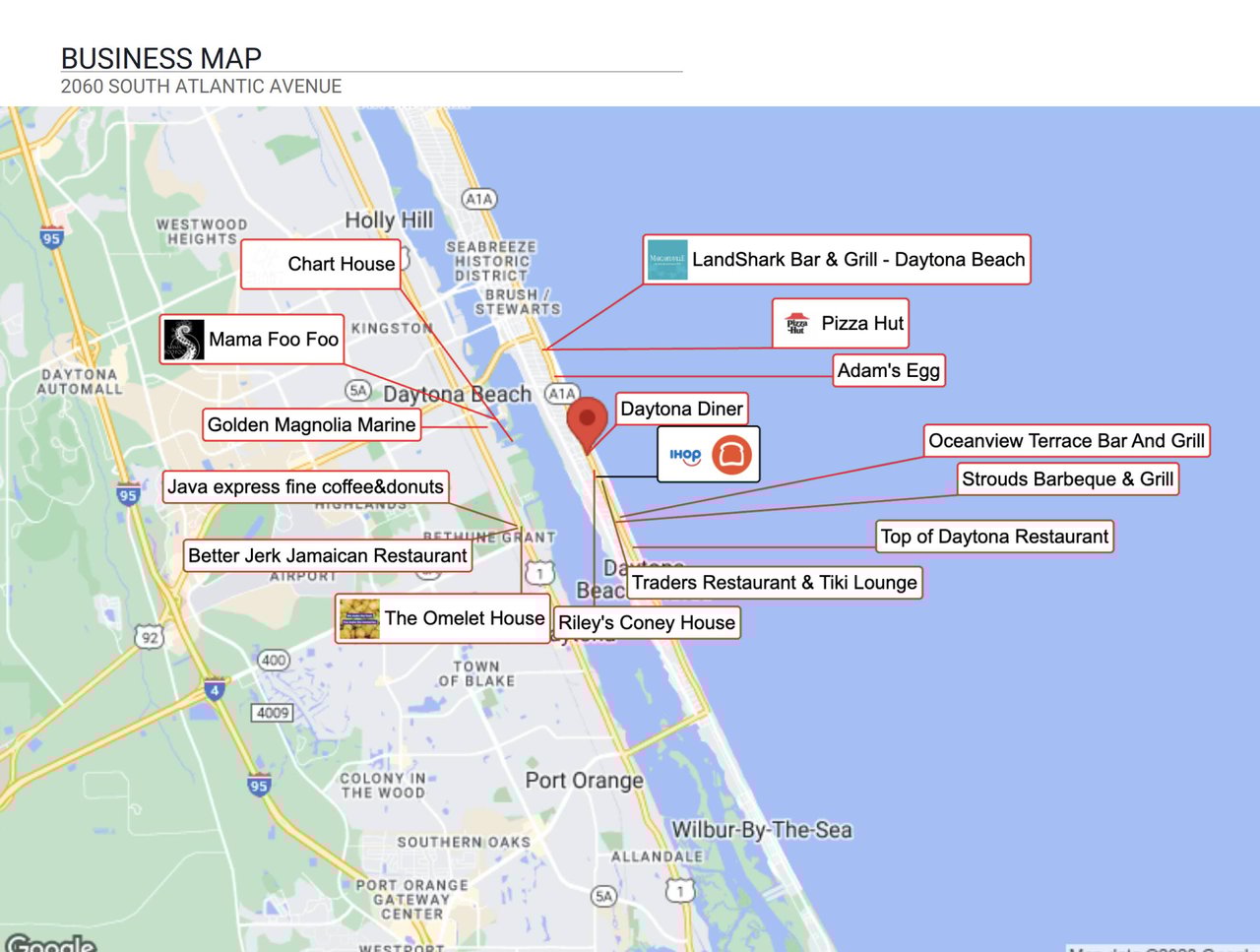Image resolution: width=1260 pixels, height=952 pixels.
Task: Click the teal LandShark Bar logo
Action: point(666,260)
